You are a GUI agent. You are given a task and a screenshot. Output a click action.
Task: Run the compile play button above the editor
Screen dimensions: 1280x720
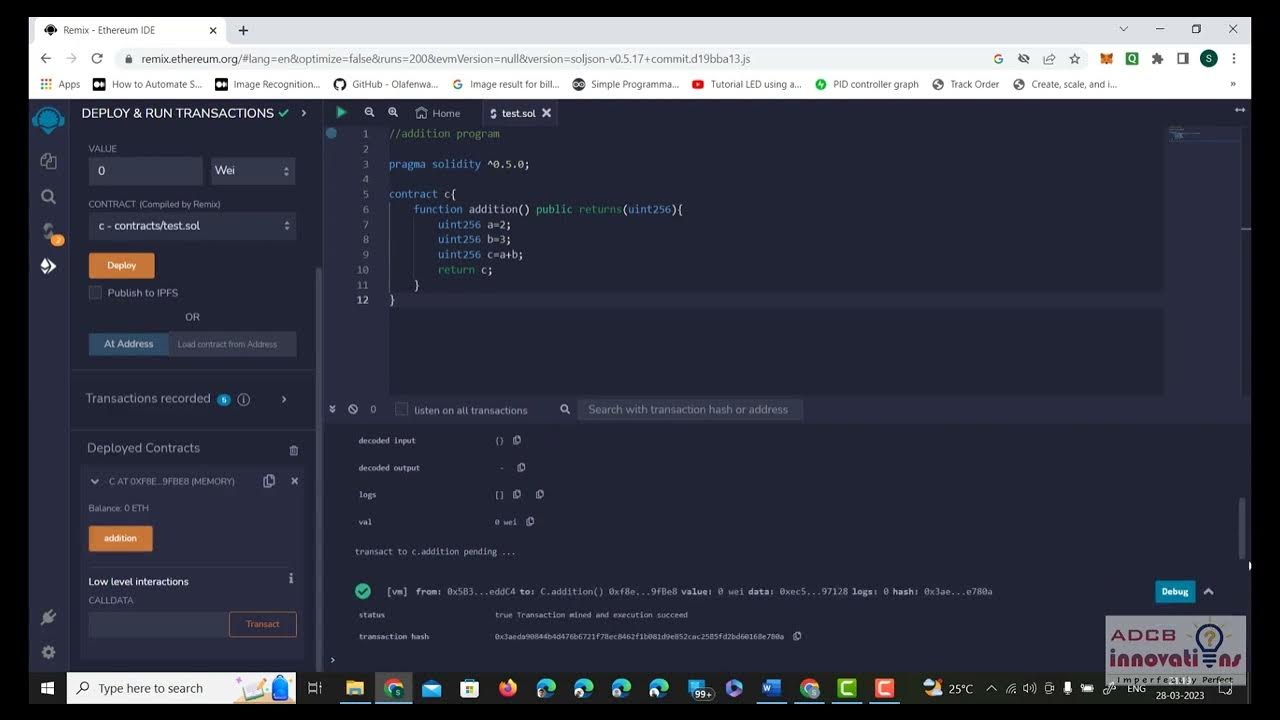tap(341, 111)
